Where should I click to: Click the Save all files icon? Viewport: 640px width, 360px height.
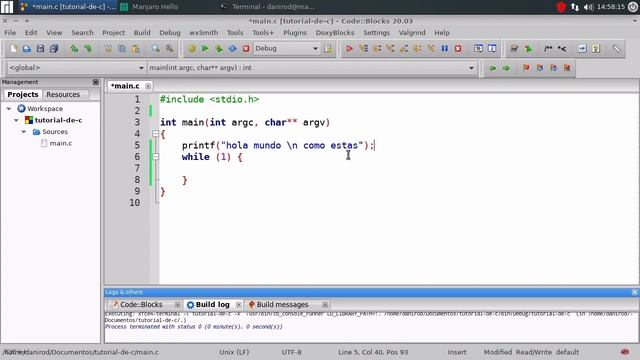(x=54, y=49)
